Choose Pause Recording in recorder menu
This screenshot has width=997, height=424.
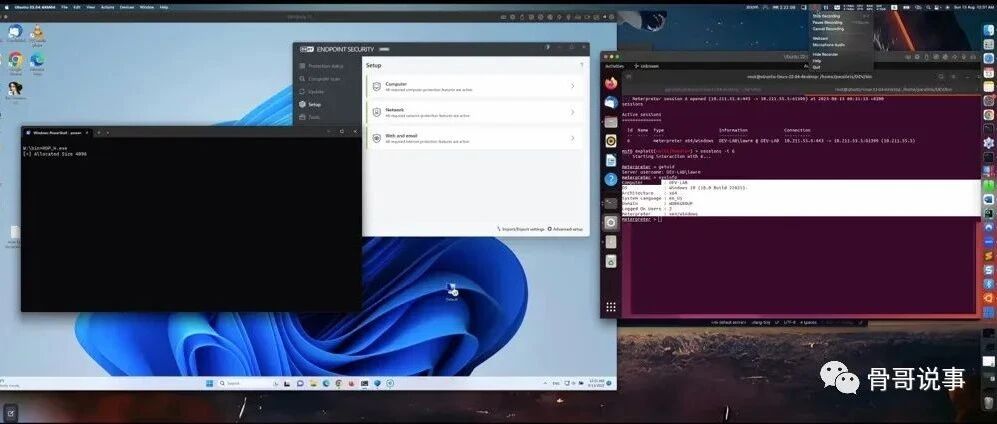point(827,22)
